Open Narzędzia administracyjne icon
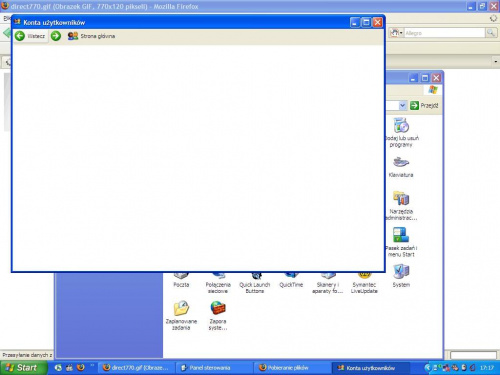Image resolution: width=500 pixels, height=375 pixels. [x=401, y=205]
